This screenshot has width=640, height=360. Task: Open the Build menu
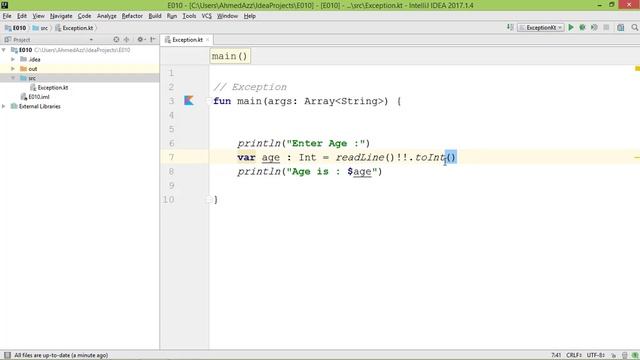coord(155,16)
